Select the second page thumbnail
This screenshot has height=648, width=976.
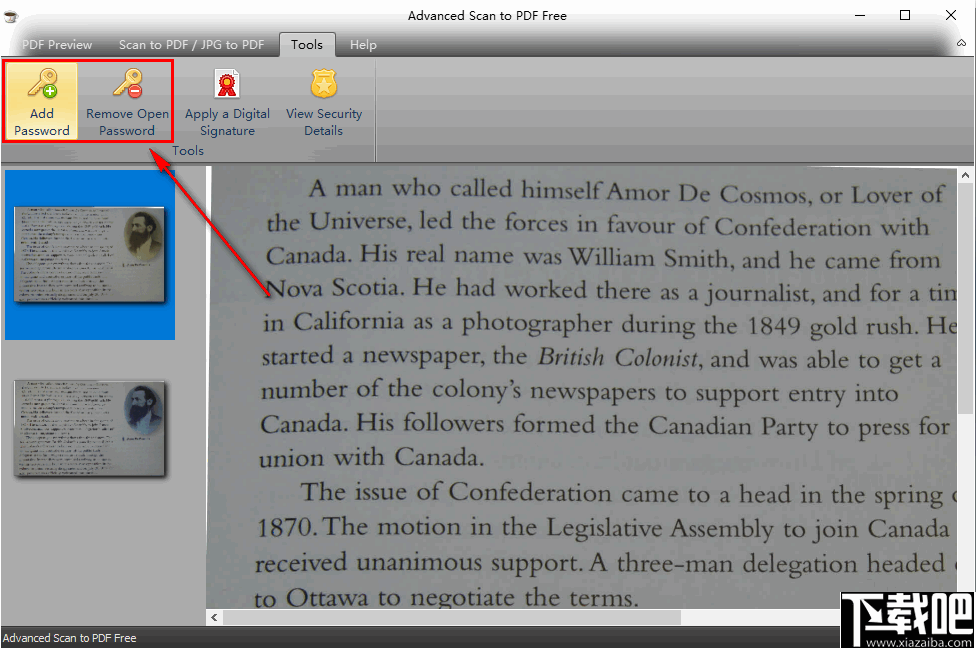coord(89,429)
